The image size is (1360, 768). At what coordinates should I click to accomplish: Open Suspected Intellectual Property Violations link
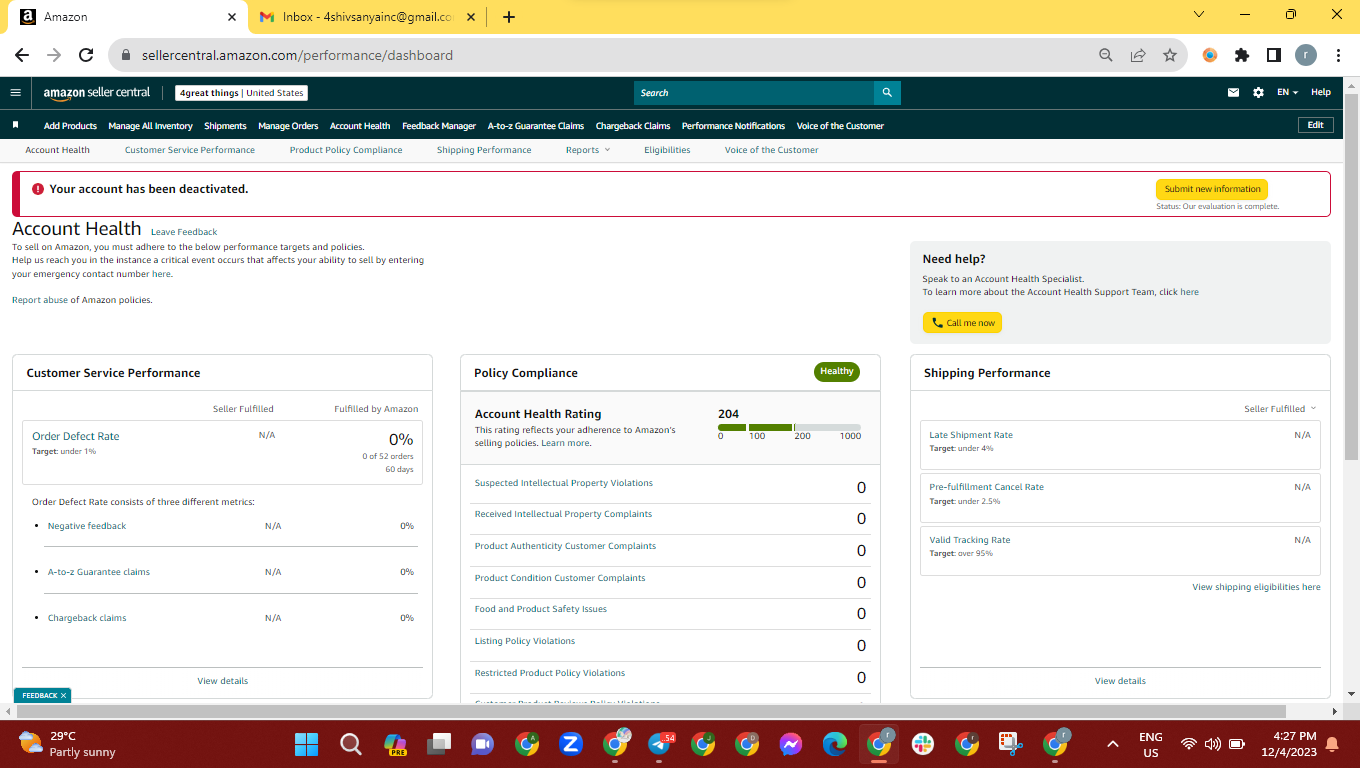tap(564, 483)
